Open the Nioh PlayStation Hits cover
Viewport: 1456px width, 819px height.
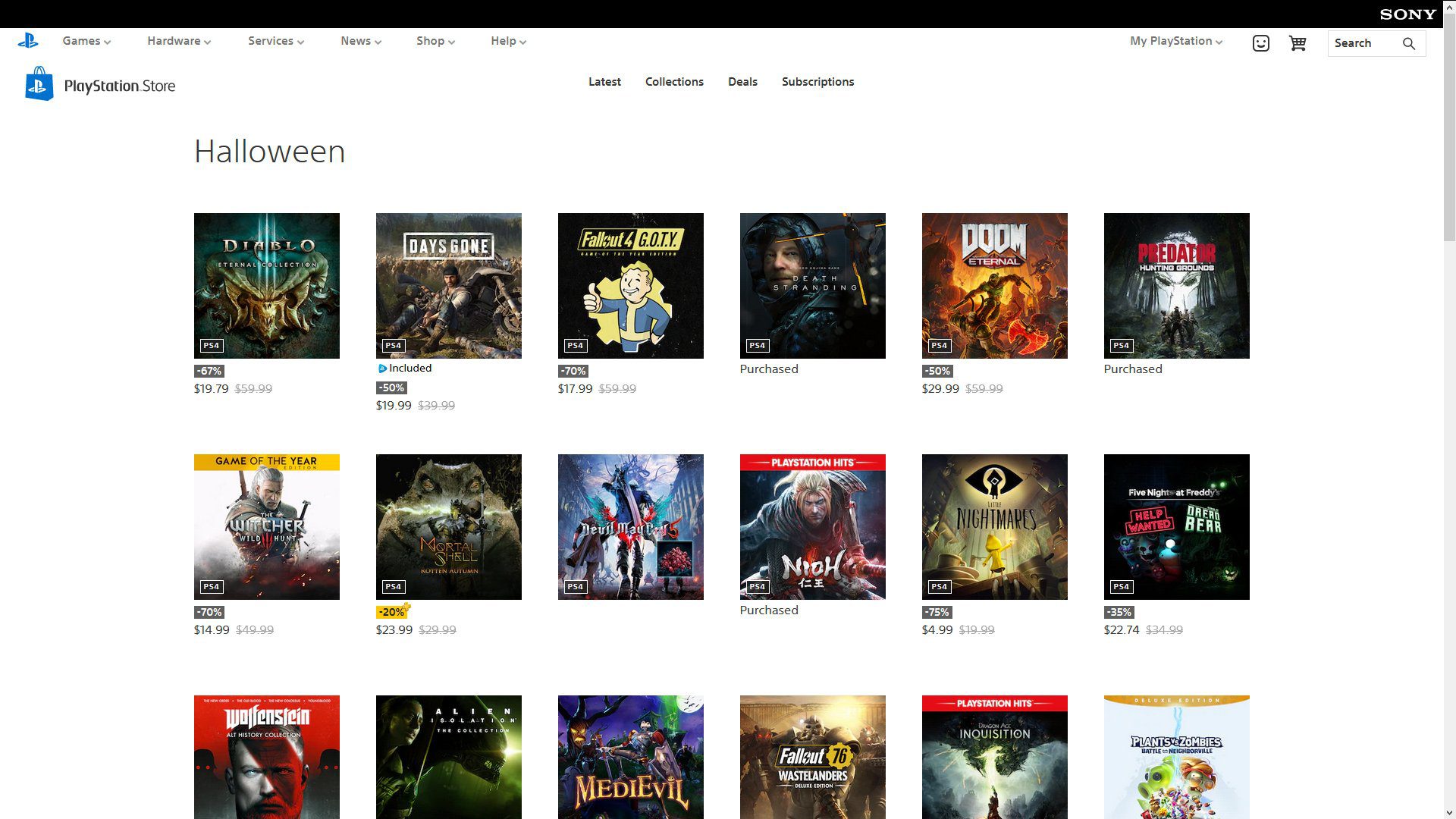click(x=813, y=527)
